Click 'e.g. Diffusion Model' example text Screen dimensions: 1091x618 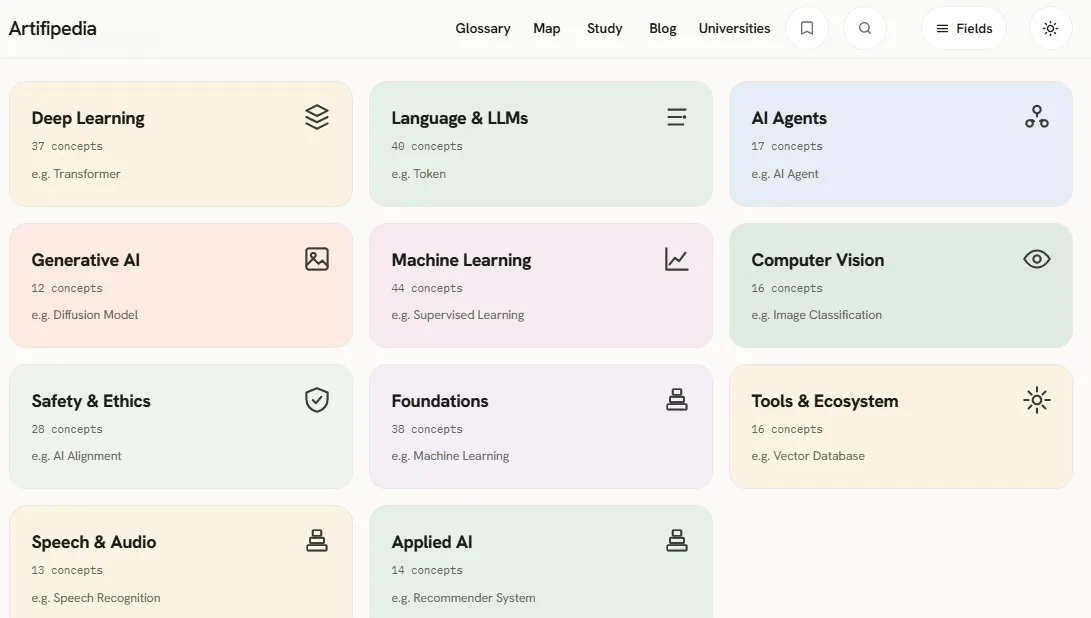(85, 315)
